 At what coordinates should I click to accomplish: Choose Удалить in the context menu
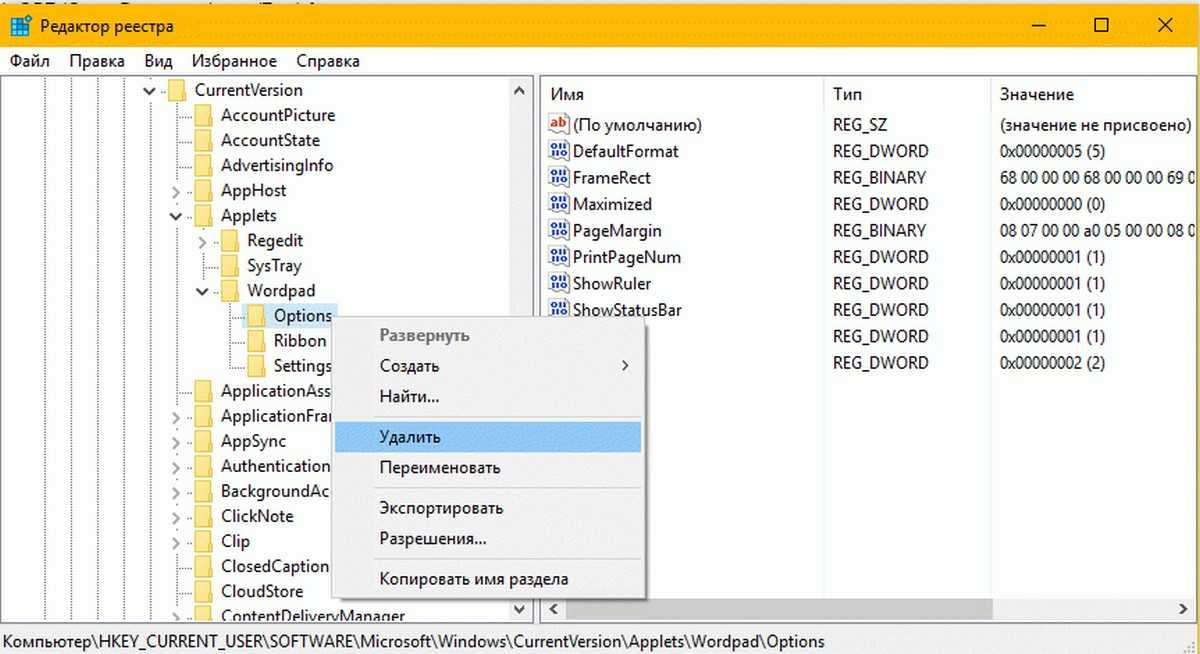410,437
